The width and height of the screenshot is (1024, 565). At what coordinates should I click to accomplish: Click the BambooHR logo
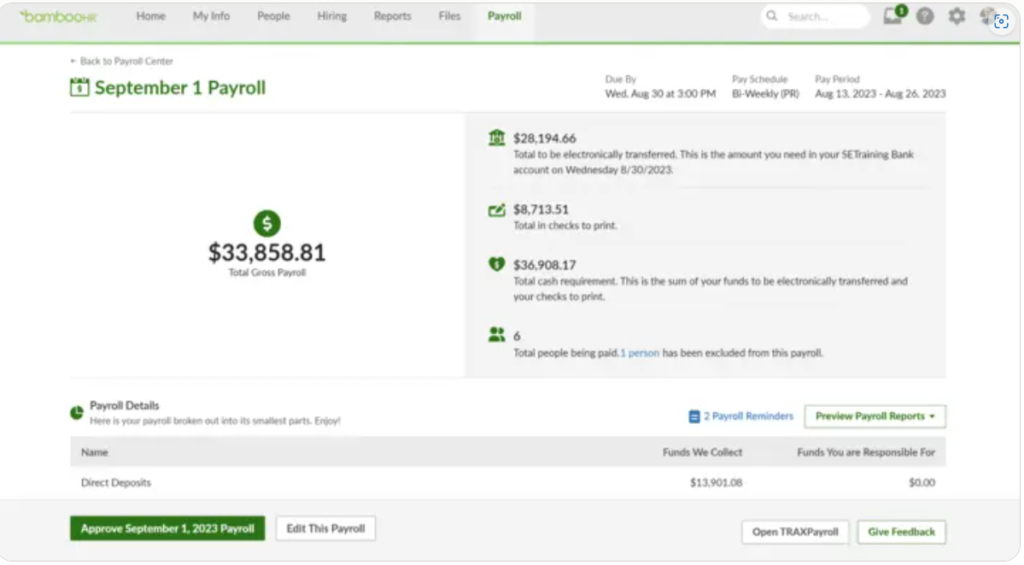pyautogui.click(x=58, y=17)
